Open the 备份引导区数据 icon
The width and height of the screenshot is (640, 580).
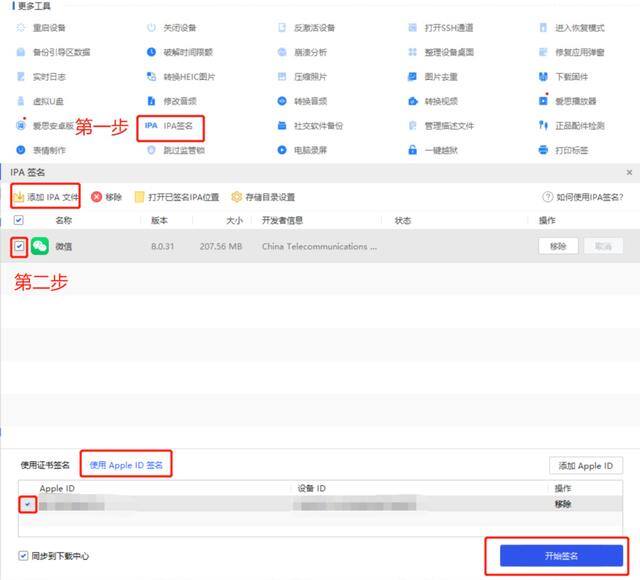coord(20,52)
